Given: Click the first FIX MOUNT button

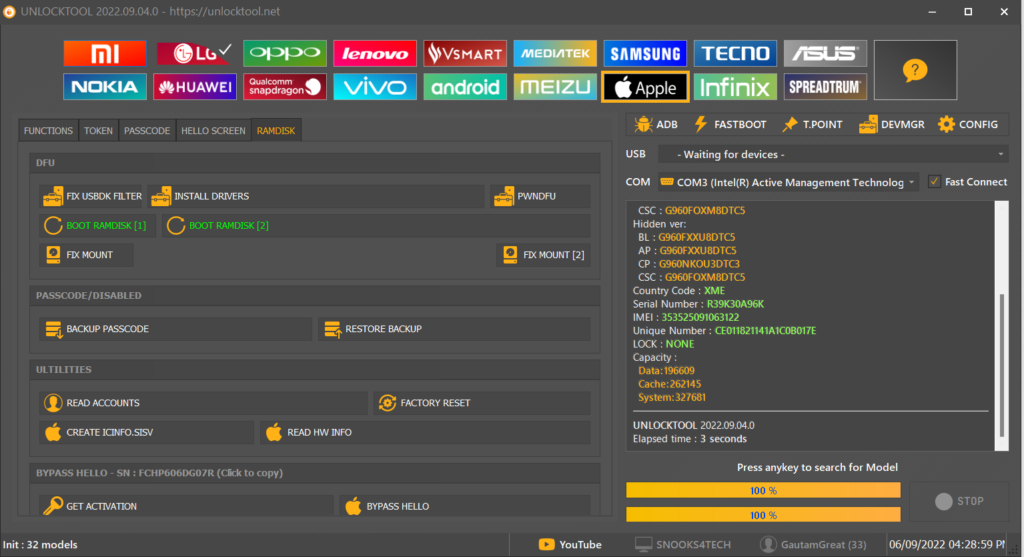Looking at the screenshot, I should coord(86,255).
